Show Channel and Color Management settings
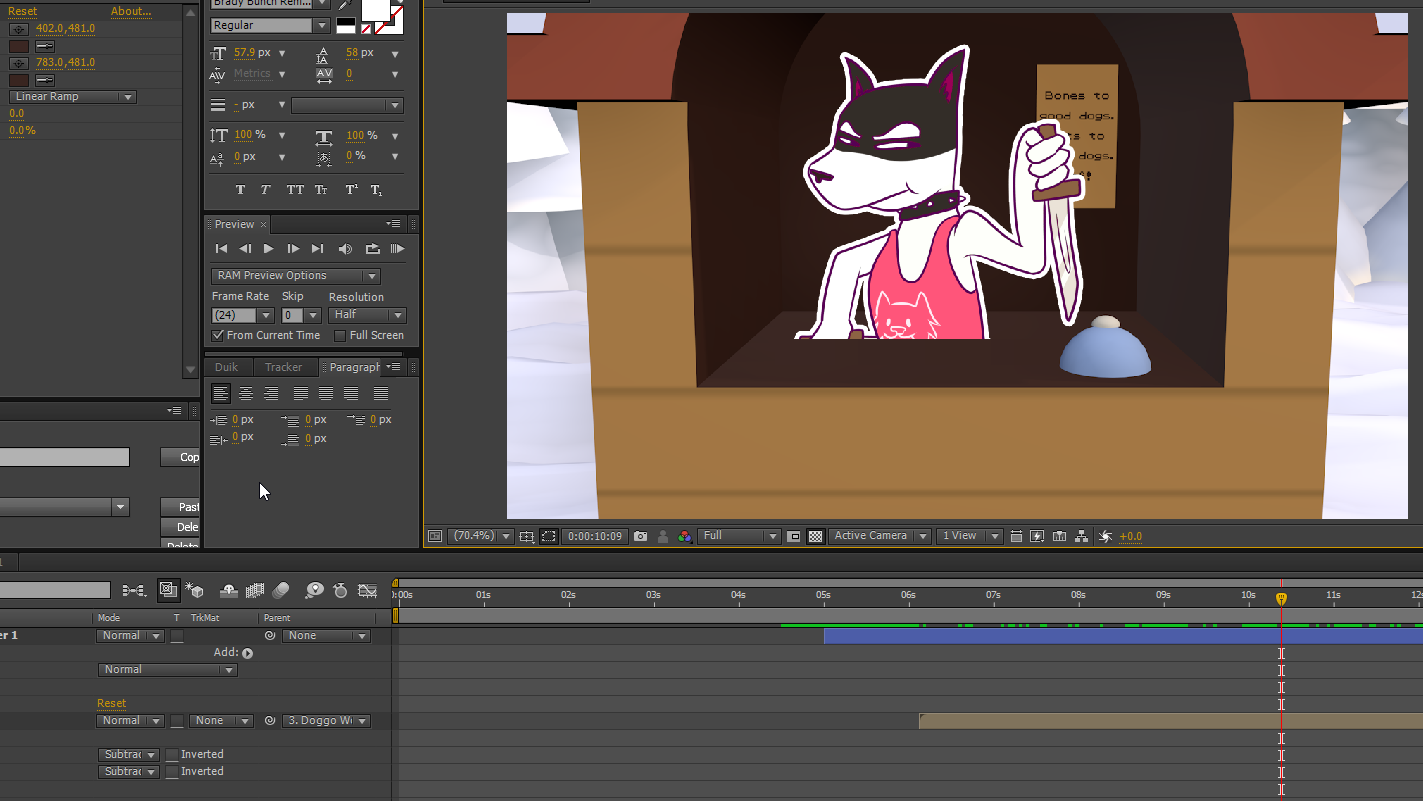Image resolution: width=1423 pixels, height=801 pixels. (684, 536)
